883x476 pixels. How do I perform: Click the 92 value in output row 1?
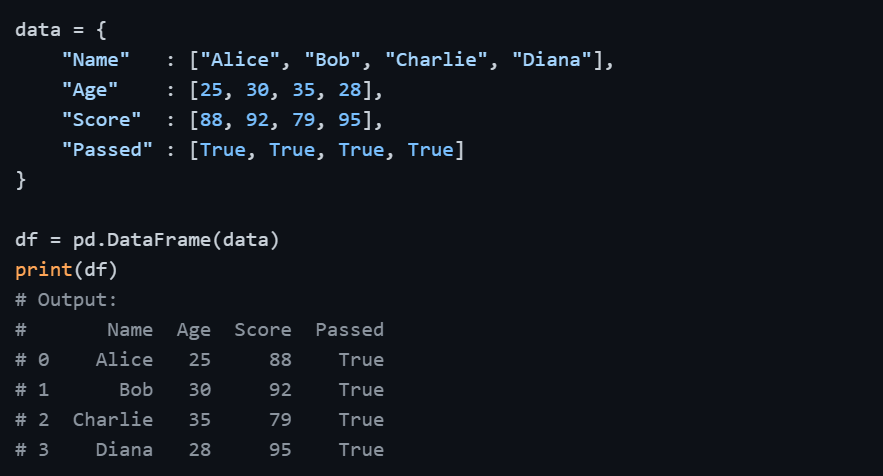pyautogui.click(x=280, y=390)
